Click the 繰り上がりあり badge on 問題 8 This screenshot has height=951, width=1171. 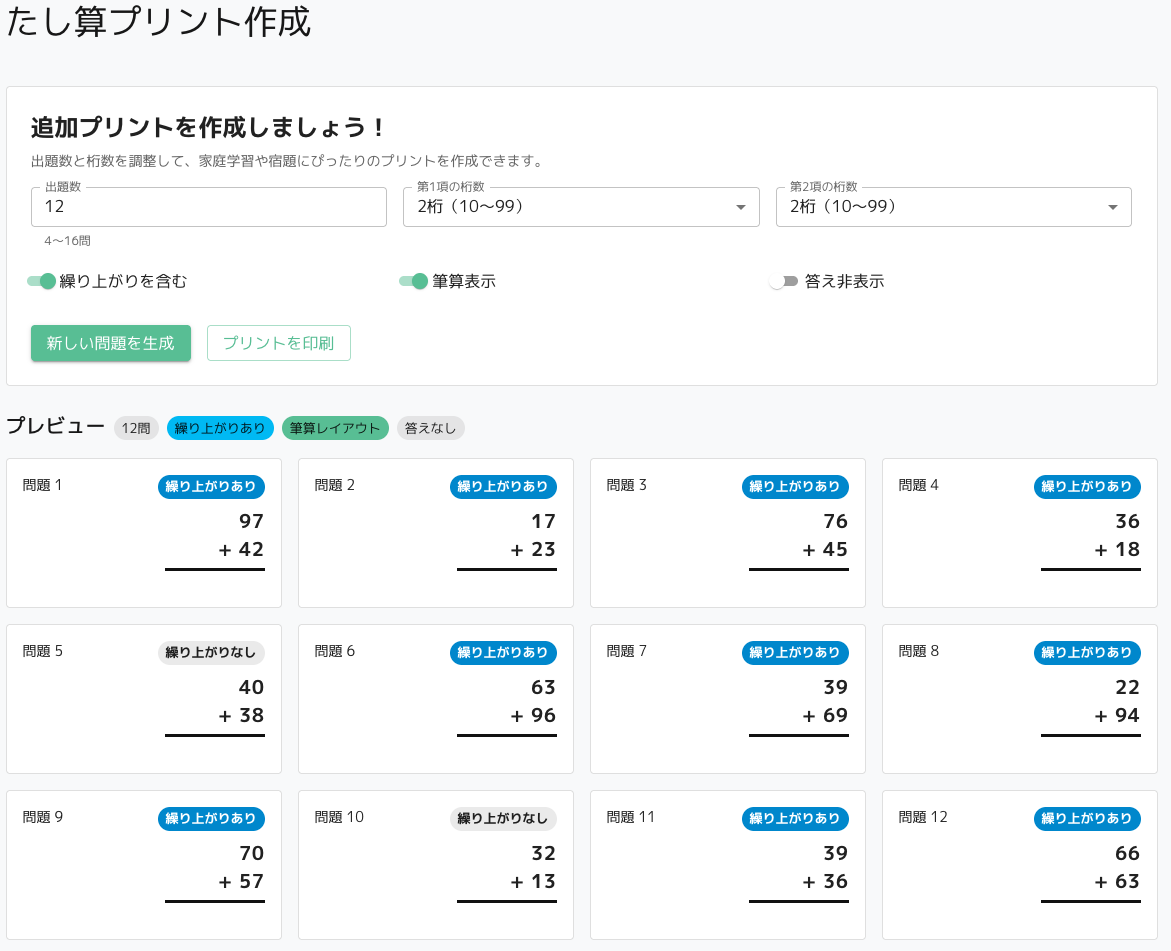(x=1087, y=653)
